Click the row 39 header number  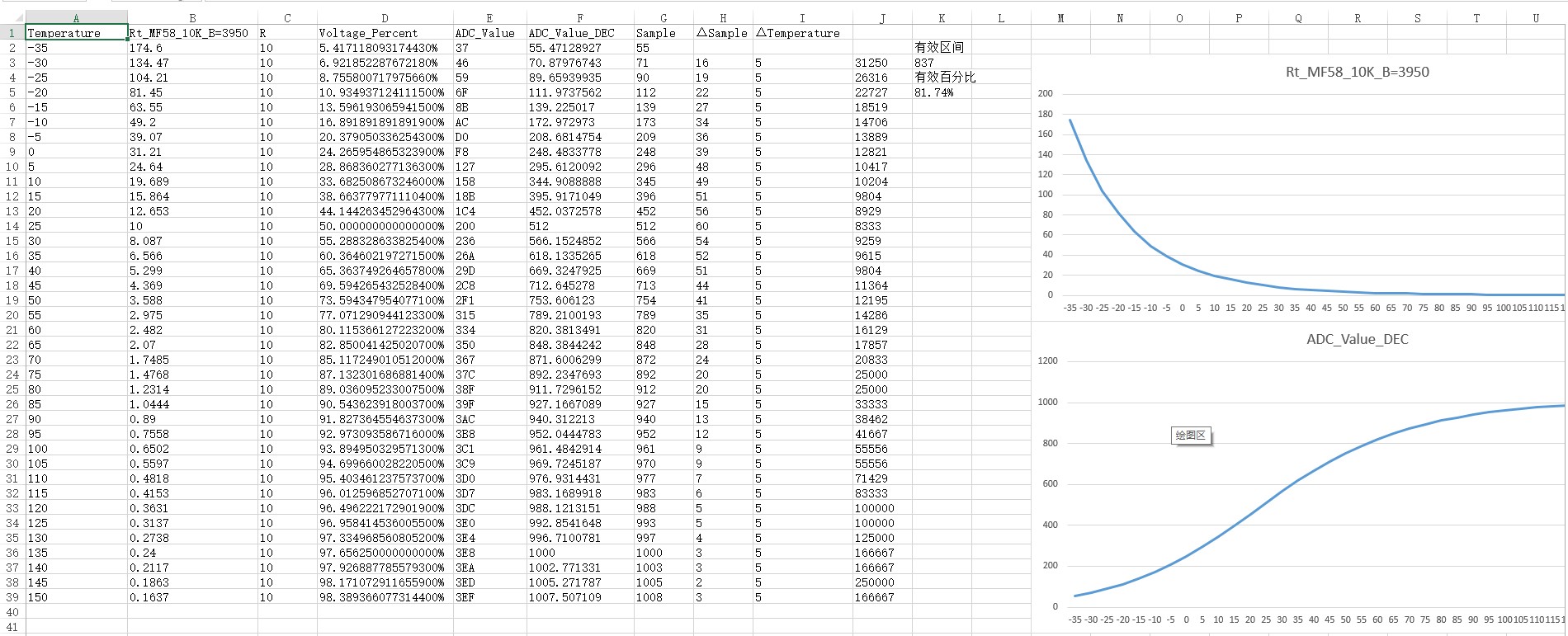(12, 597)
